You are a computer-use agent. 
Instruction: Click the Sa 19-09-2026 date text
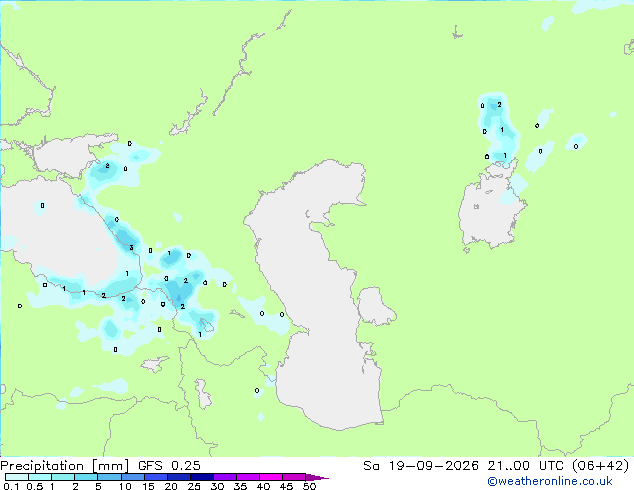click(421, 466)
